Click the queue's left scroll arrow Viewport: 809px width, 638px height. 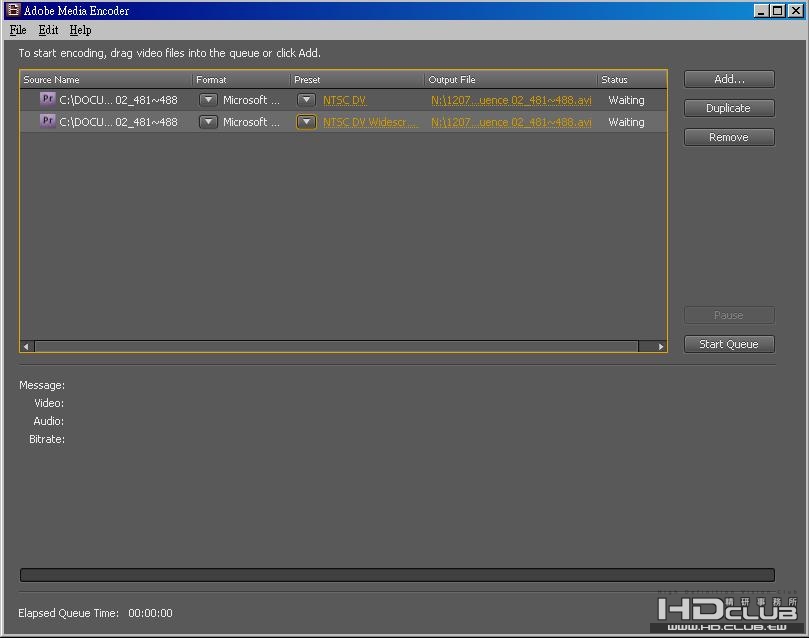(x=27, y=346)
